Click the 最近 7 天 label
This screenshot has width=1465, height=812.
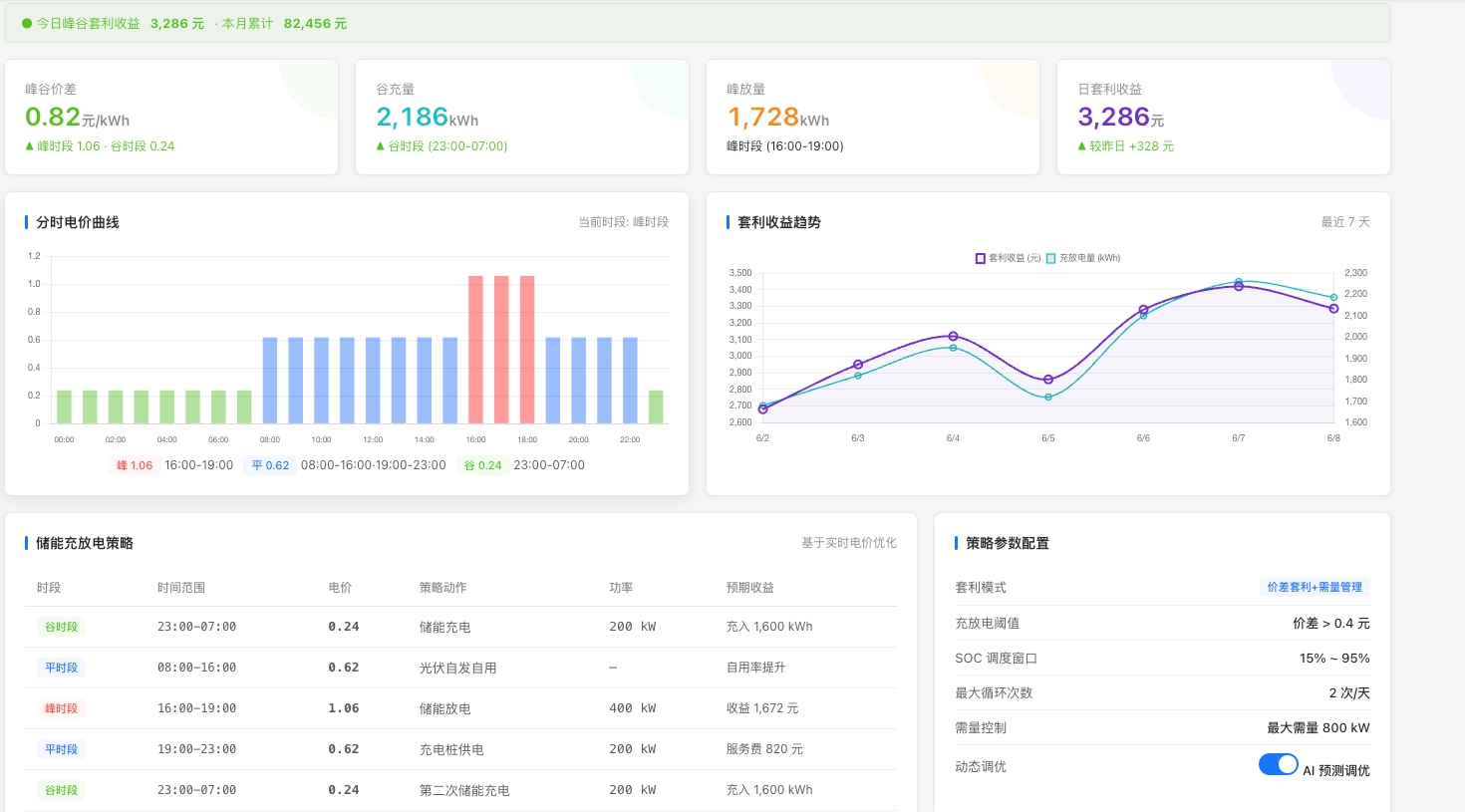pyautogui.click(x=1345, y=222)
